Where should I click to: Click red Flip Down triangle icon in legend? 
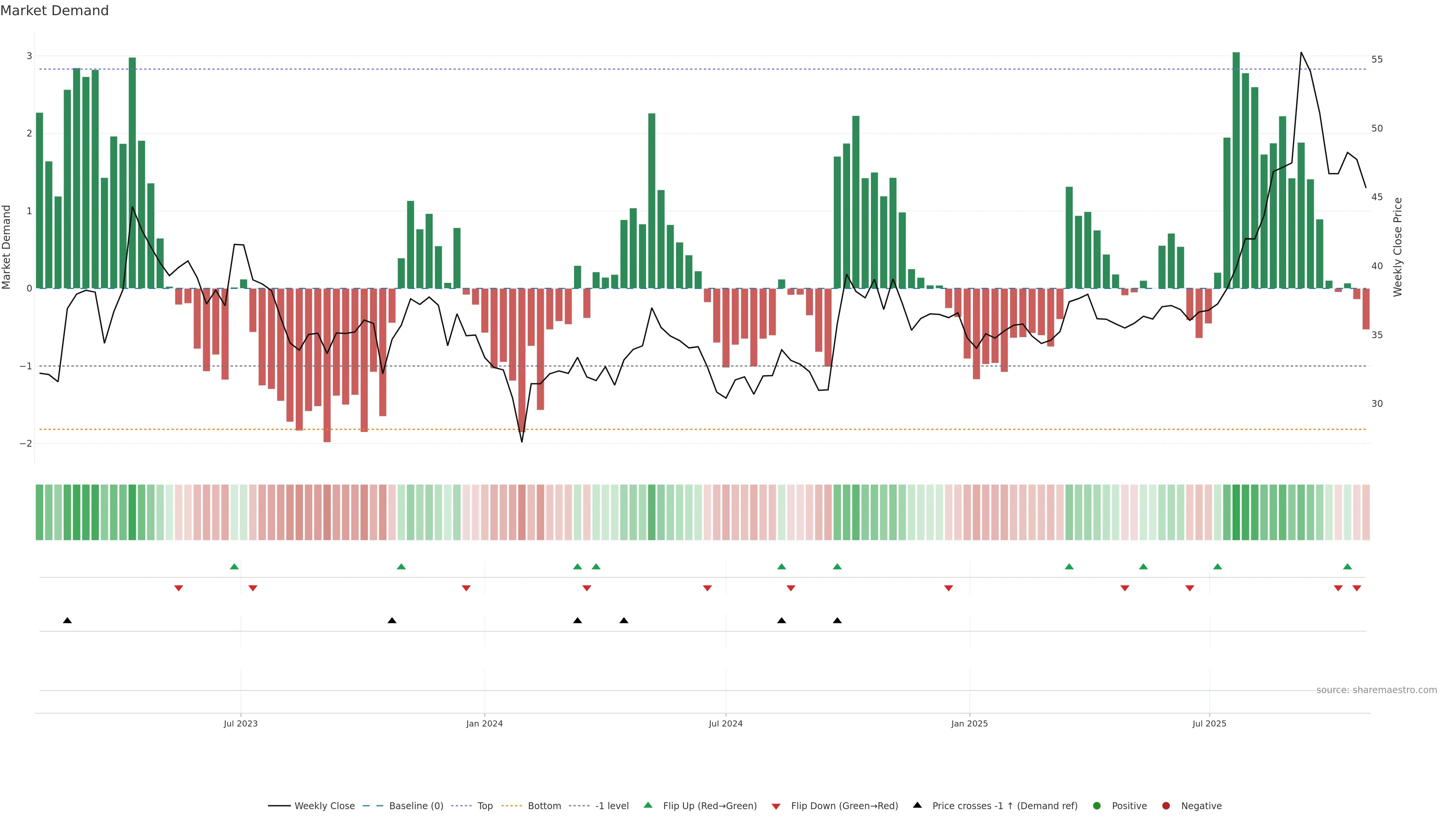pos(776,806)
